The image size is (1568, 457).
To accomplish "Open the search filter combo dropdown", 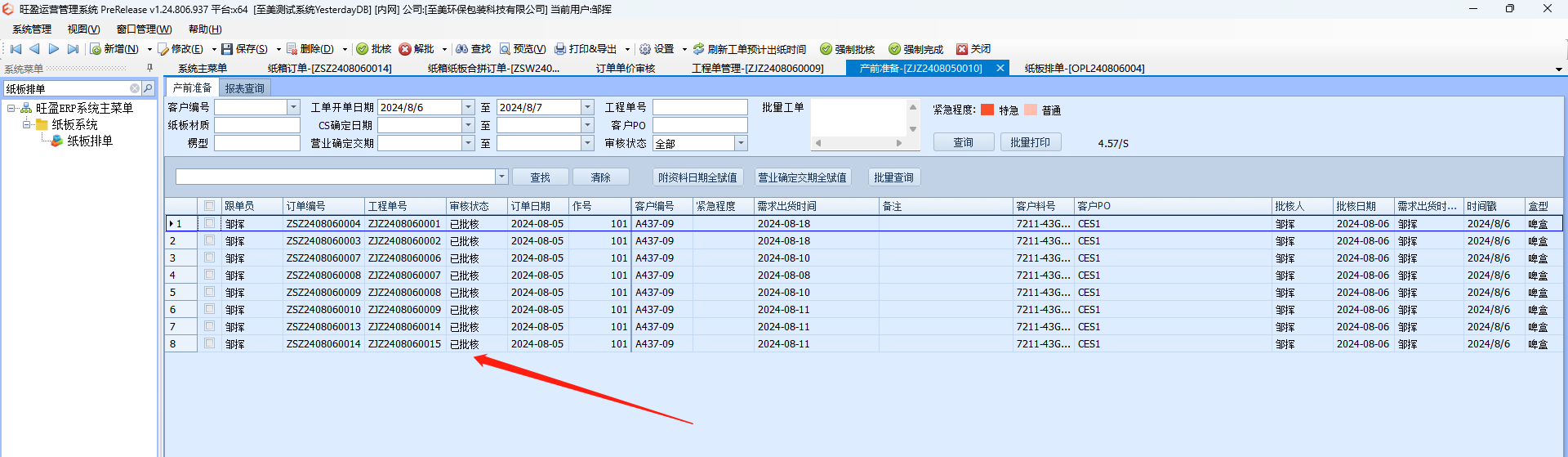I will 501,177.
